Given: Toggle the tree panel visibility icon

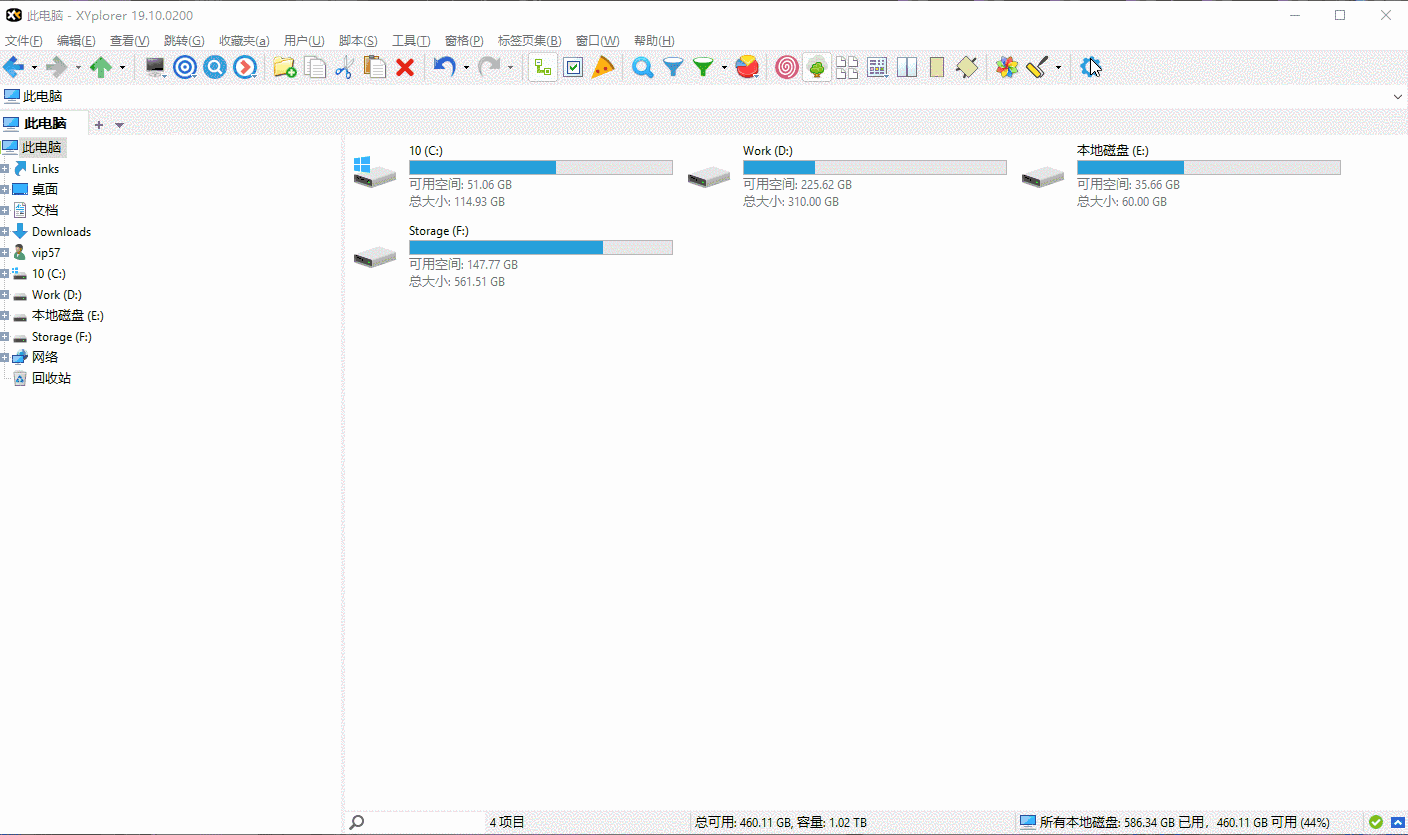Looking at the screenshot, I should click(x=543, y=67).
